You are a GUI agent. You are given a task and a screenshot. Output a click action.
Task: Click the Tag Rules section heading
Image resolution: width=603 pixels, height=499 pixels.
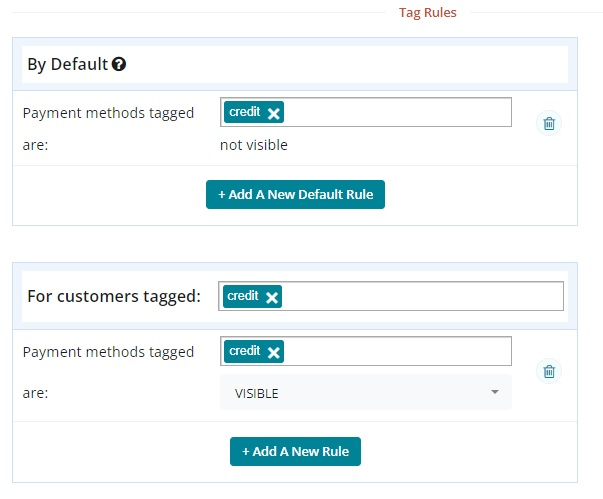coord(427,13)
